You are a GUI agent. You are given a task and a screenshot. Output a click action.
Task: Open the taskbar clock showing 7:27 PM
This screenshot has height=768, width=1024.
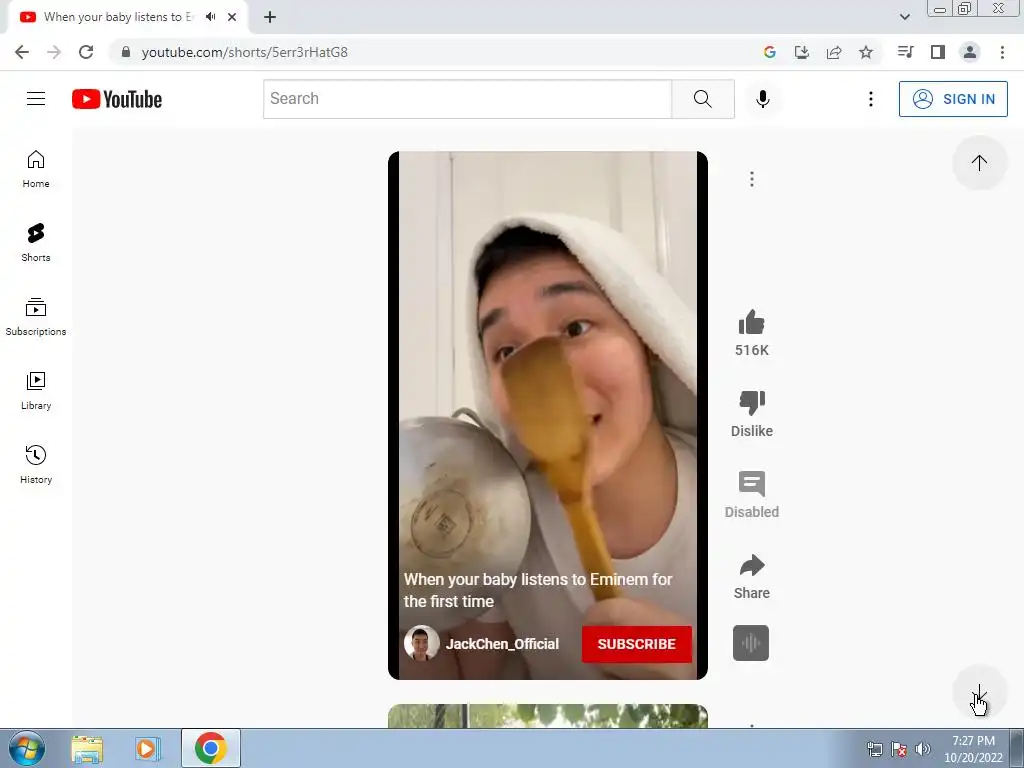pyautogui.click(x=973, y=748)
